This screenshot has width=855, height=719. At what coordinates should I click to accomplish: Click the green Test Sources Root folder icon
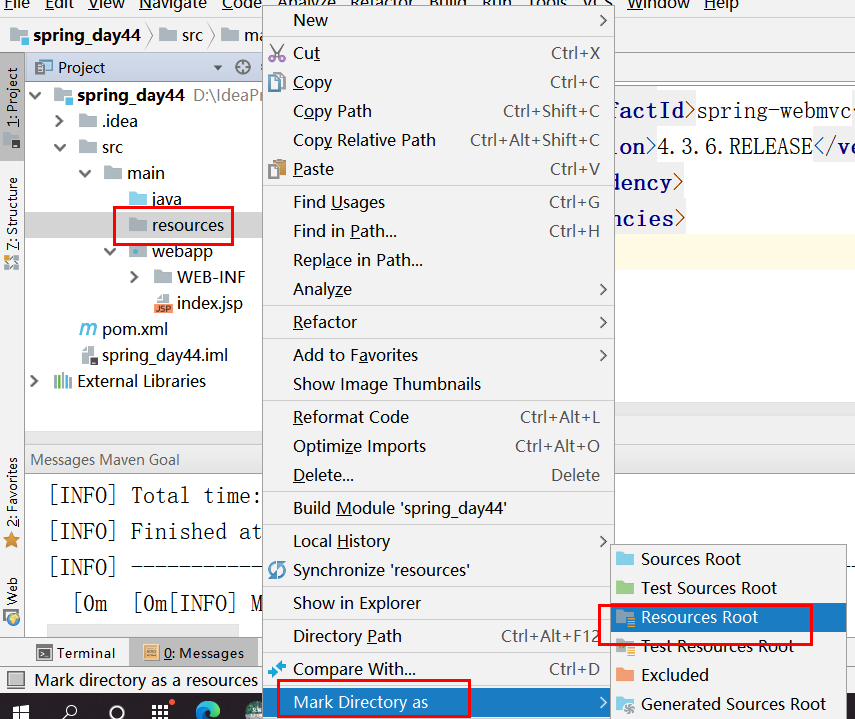[x=625, y=588]
